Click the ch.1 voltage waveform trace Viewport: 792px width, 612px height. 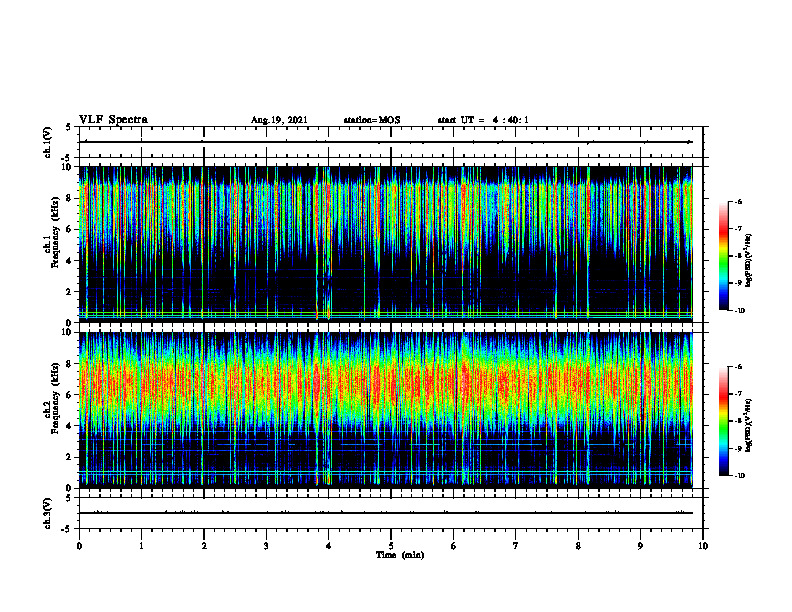pyautogui.click(x=385, y=142)
